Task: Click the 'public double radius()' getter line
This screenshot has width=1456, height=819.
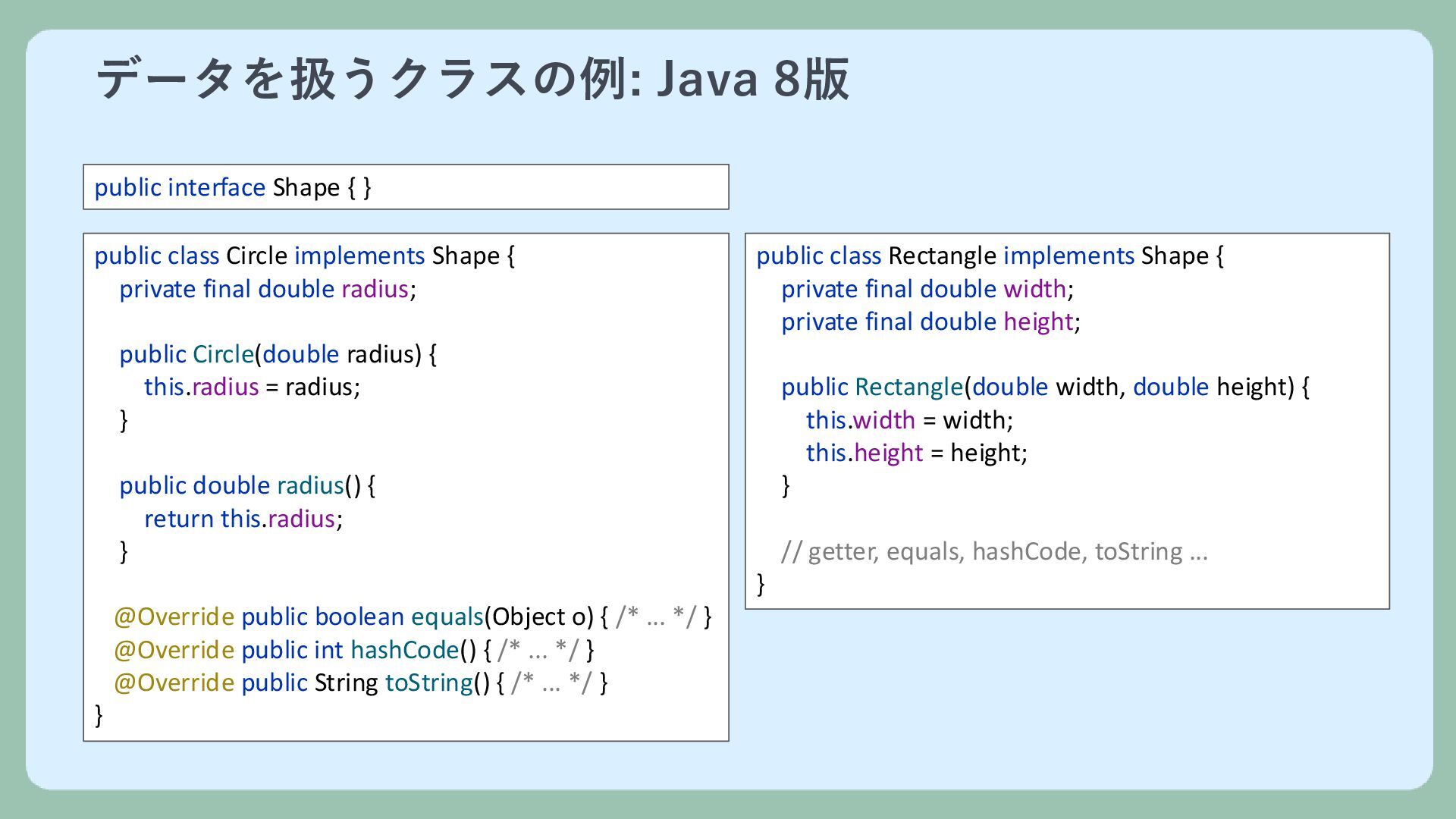Action: [x=246, y=485]
